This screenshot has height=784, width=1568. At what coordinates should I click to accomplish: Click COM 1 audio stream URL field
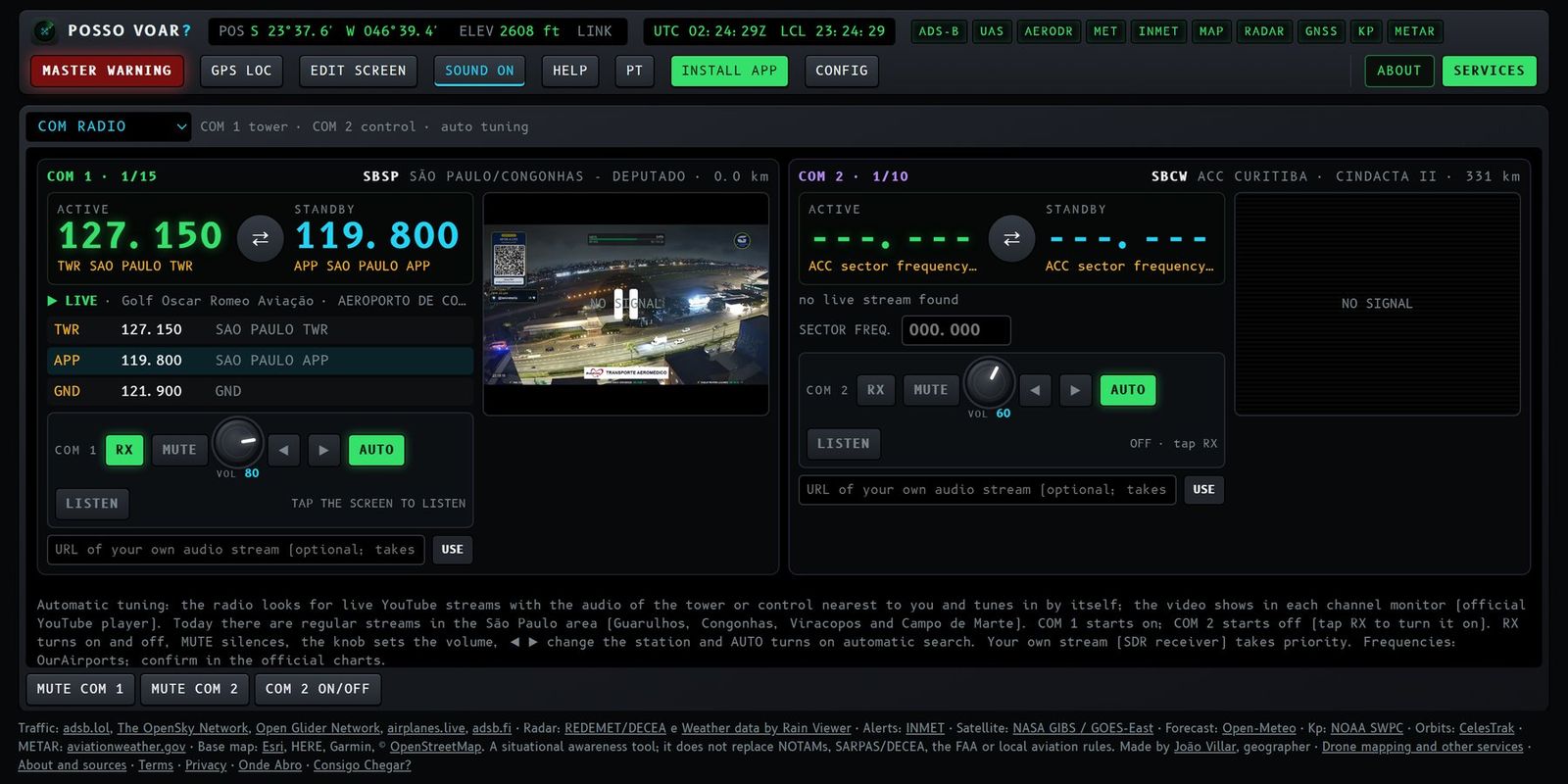pyautogui.click(x=236, y=550)
